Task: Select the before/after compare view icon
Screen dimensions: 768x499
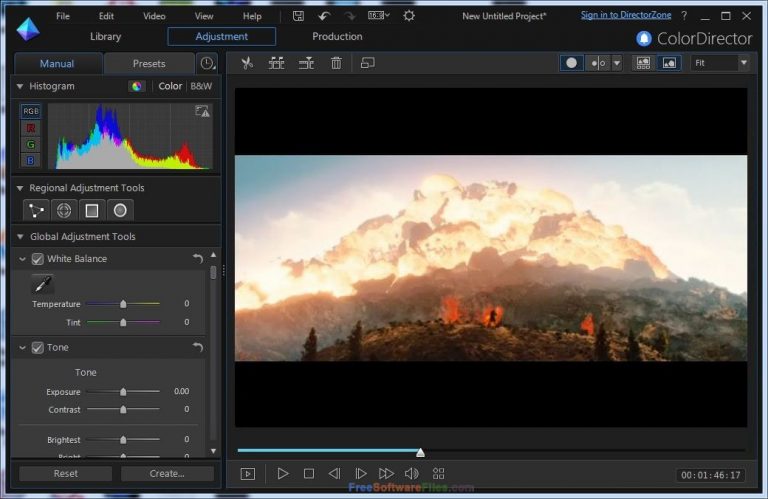Action: click(598, 63)
